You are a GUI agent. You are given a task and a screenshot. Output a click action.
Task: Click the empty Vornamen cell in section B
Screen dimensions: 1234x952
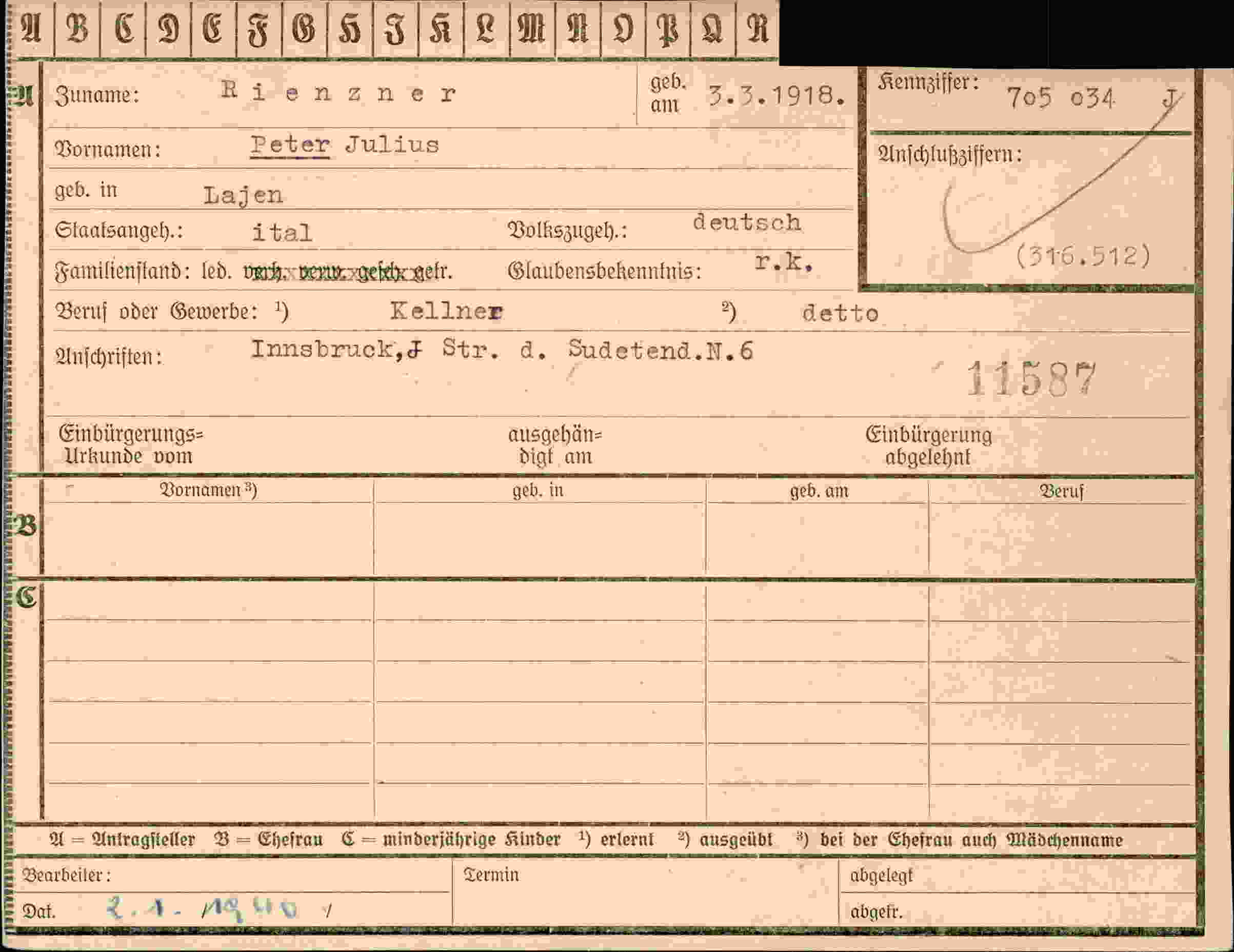(209, 539)
